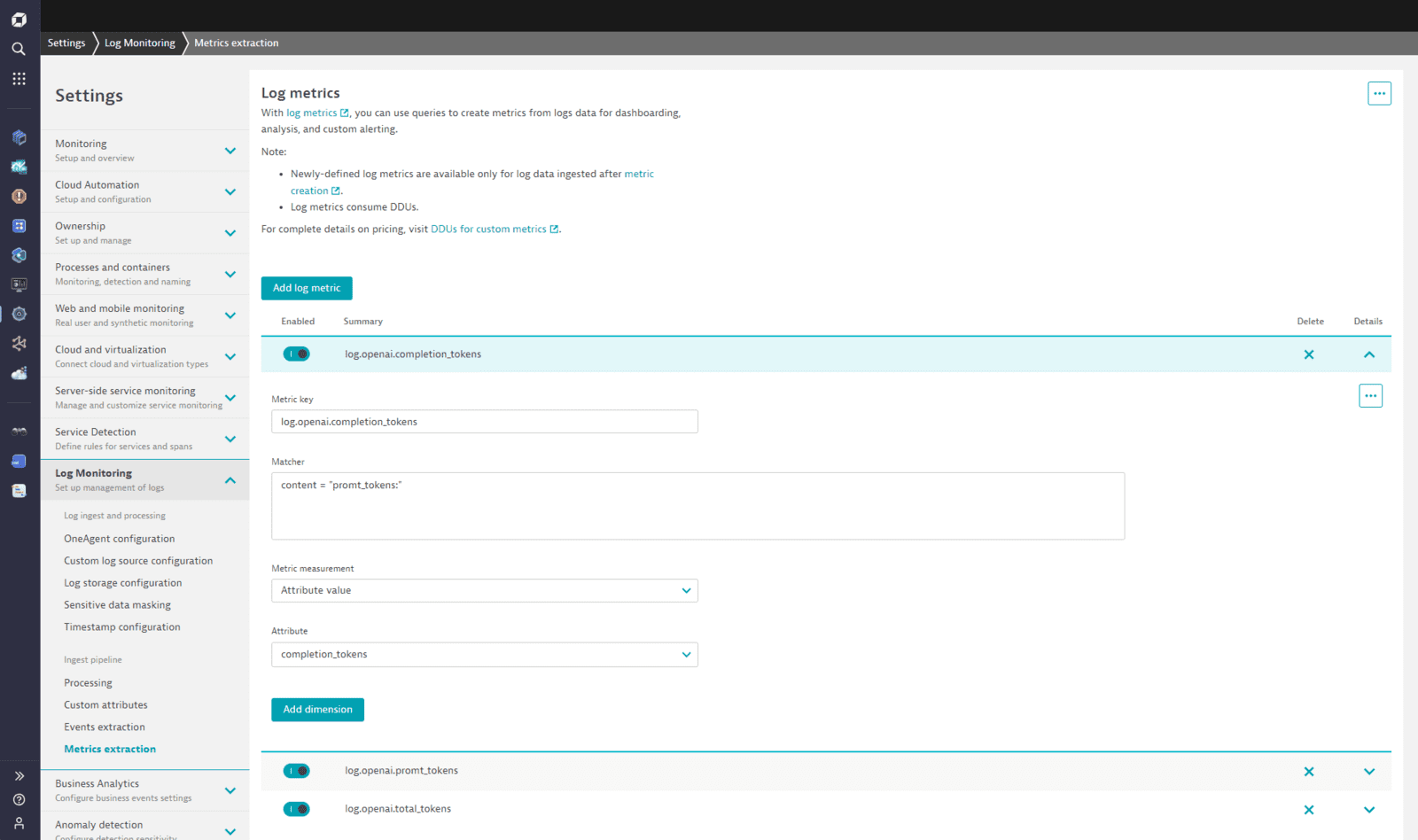Screen dimensions: 1418x840
Task: Open the Metric measurement dropdown showing Attribute value
Action: pos(484,590)
